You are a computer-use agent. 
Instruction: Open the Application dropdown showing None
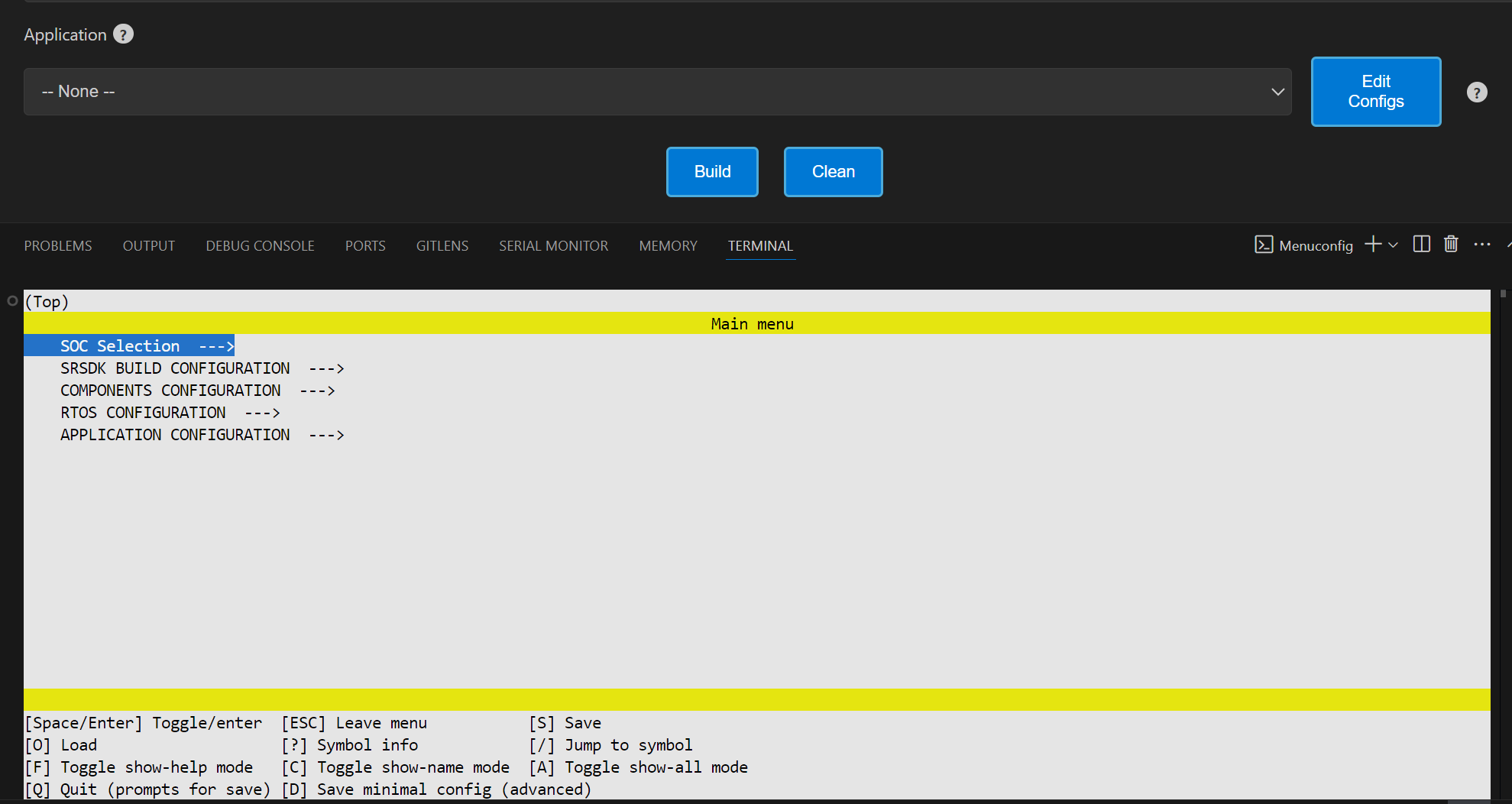657,92
